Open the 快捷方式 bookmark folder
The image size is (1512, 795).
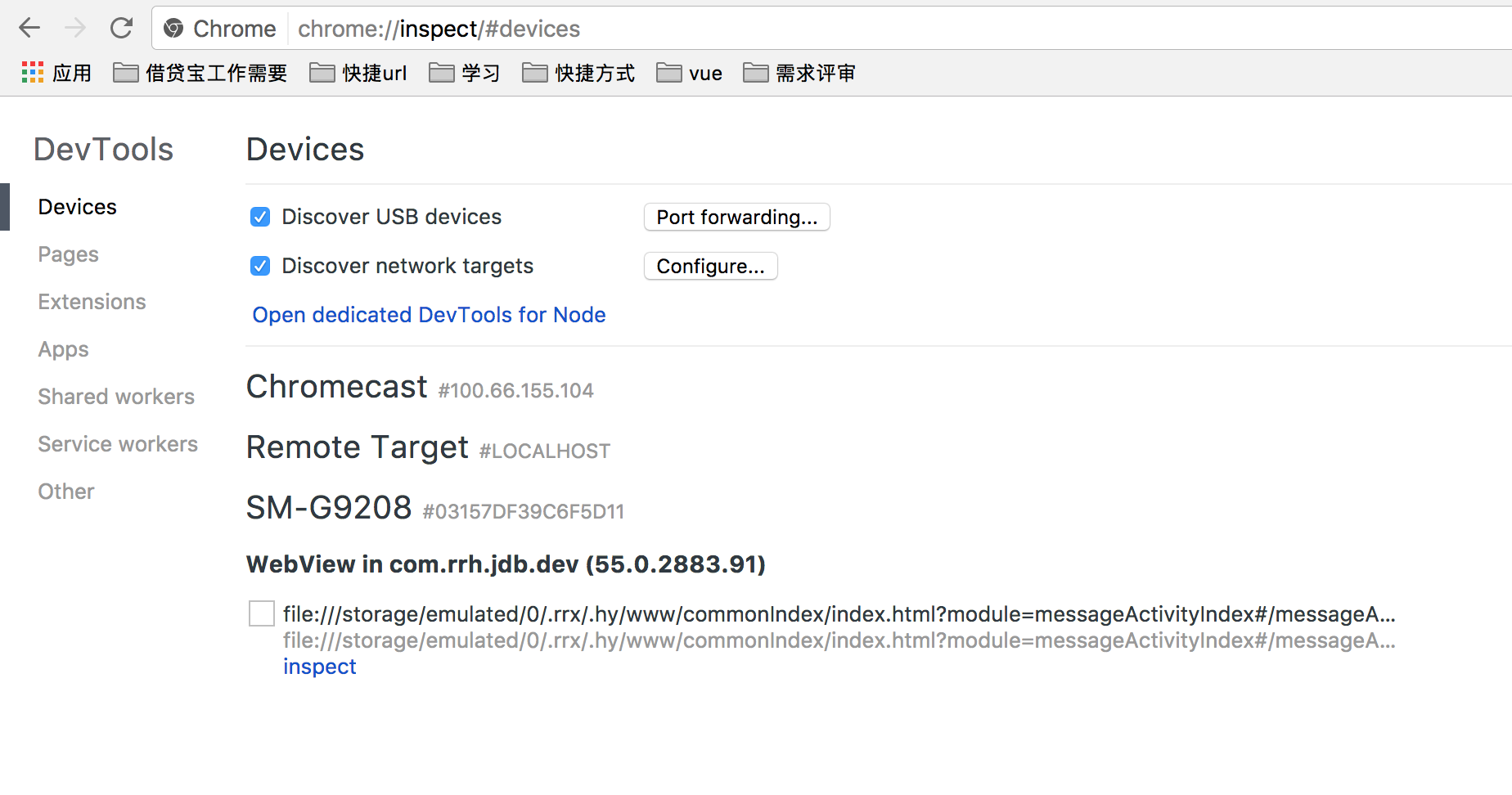coord(578,73)
